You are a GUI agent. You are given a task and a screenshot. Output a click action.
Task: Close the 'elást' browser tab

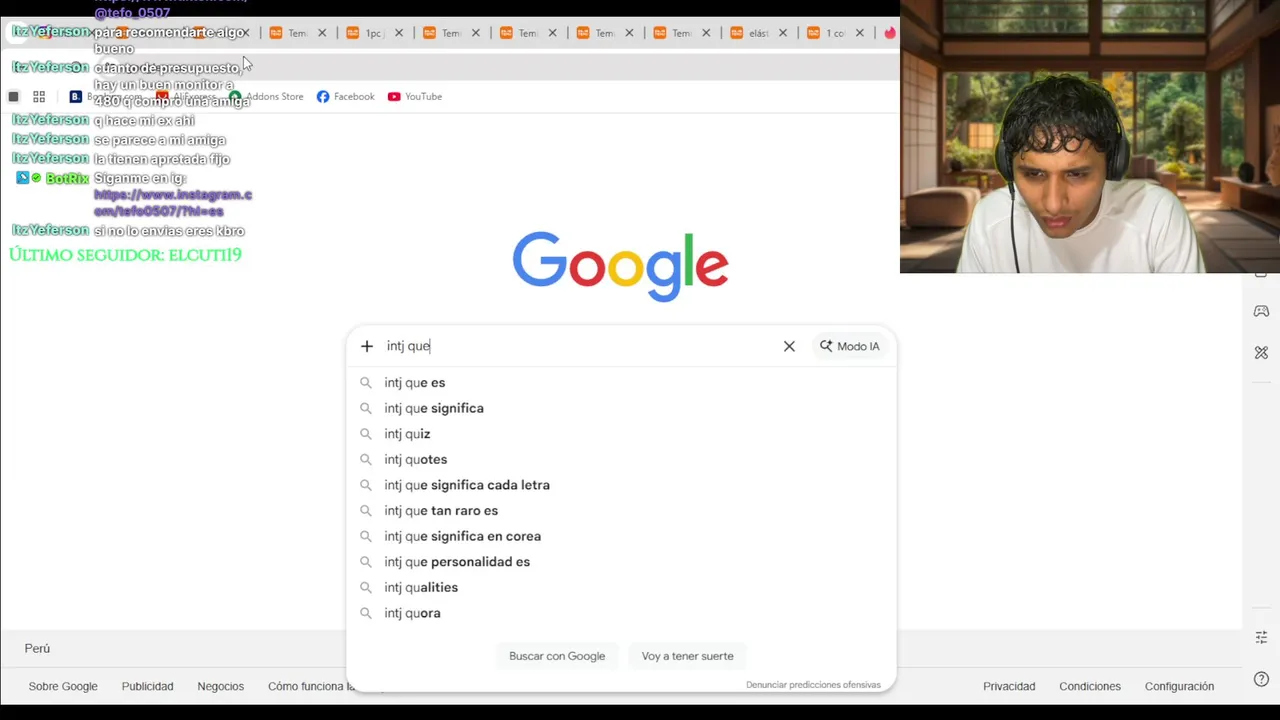point(783,33)
